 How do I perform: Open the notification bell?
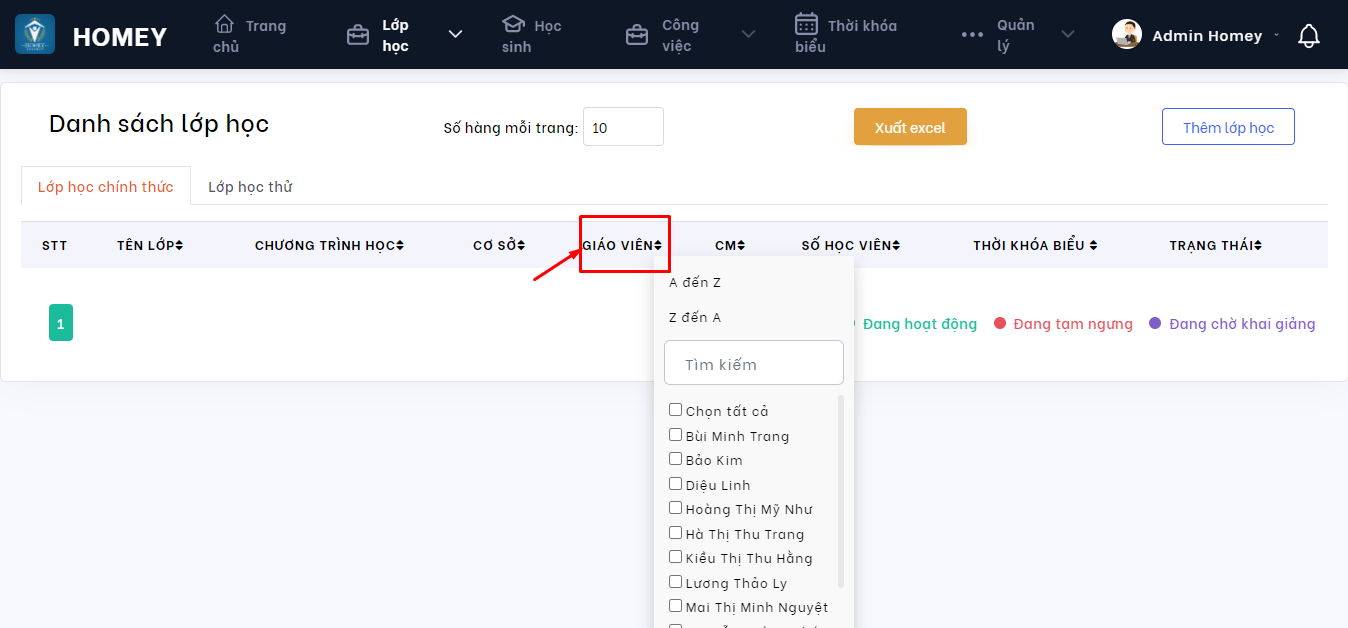point(1308,36)
